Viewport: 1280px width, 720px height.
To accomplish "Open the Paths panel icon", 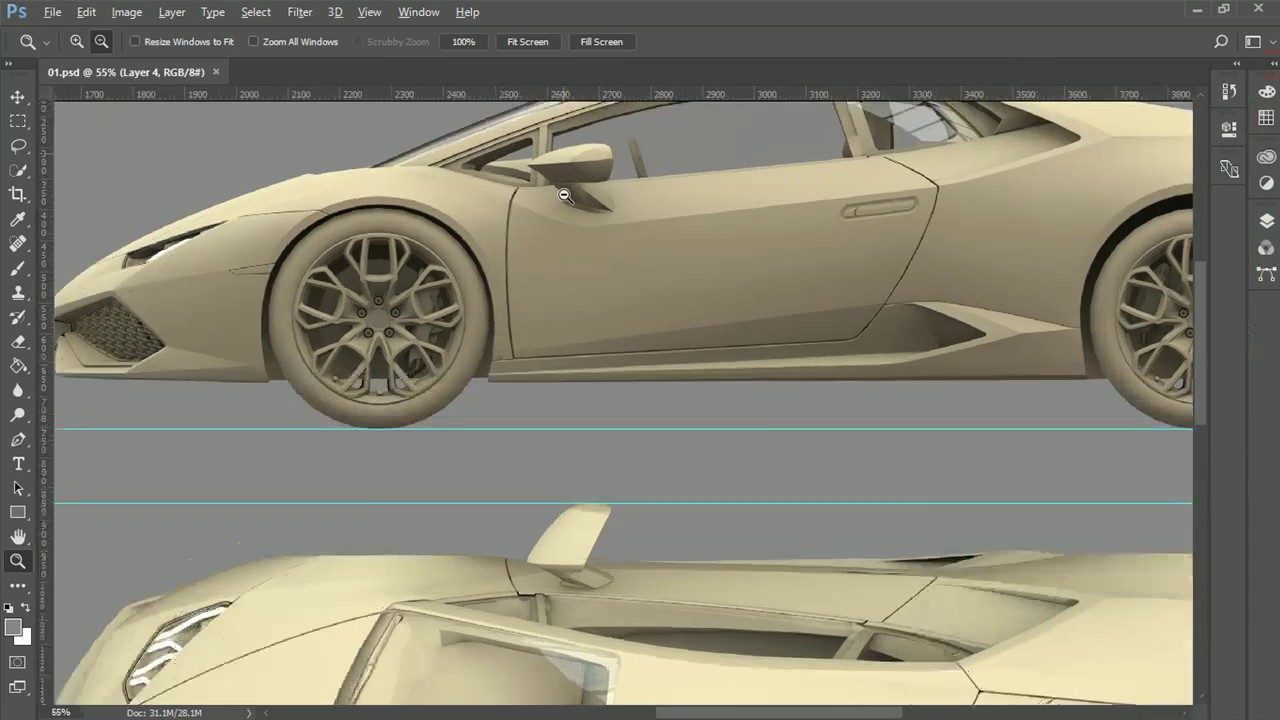I will pyautogui.click(x=1267, y=274).
